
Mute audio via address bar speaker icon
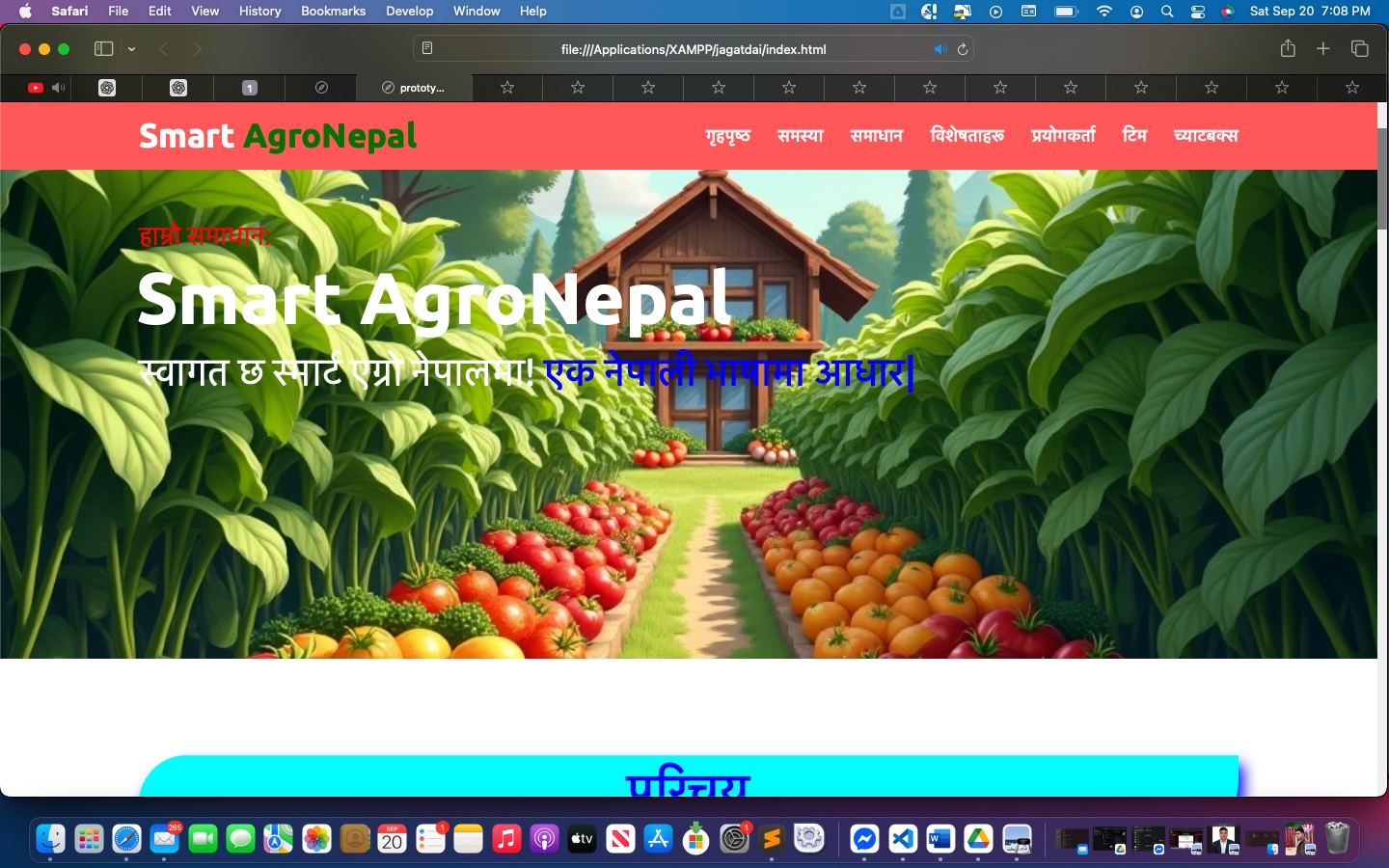tap(940, 49)
